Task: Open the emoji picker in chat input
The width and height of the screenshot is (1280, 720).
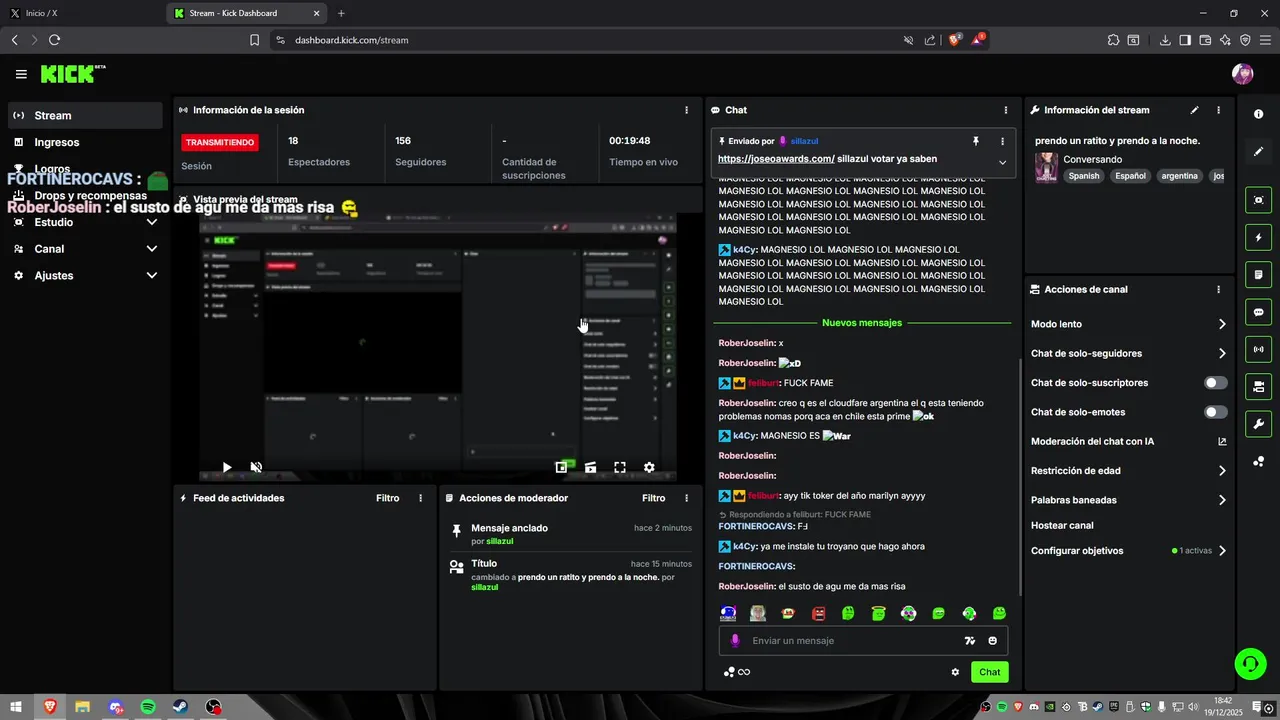Action: click(x=993, y=641)
